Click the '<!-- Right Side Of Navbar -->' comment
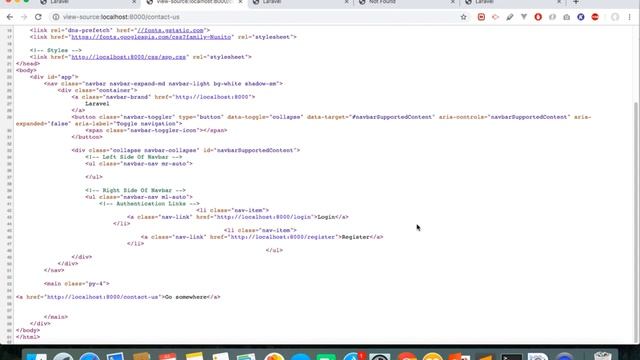640x360 pixels. pyautogui.click(x=135, y=190)
